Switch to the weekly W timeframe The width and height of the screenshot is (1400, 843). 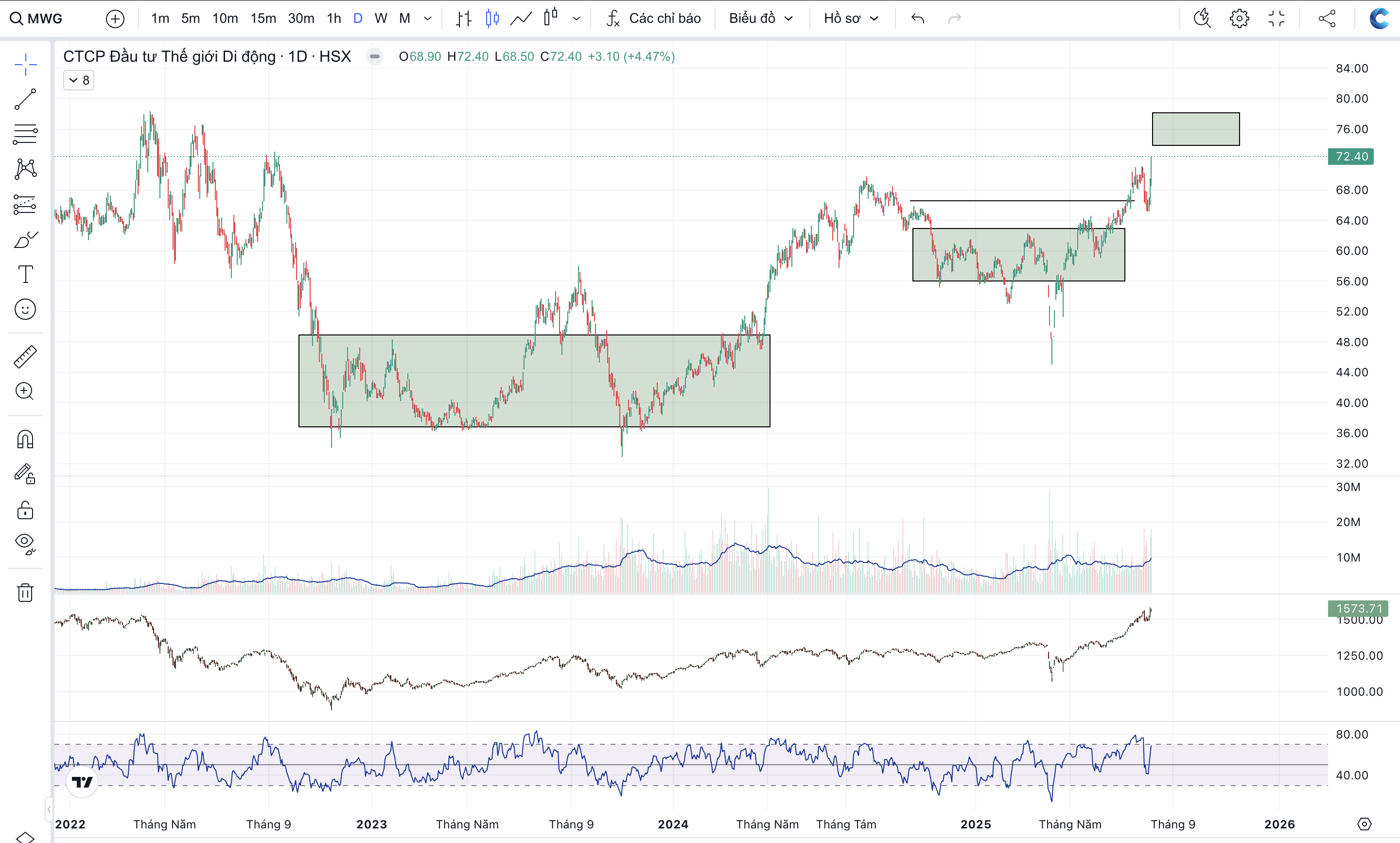coord(381,18)
